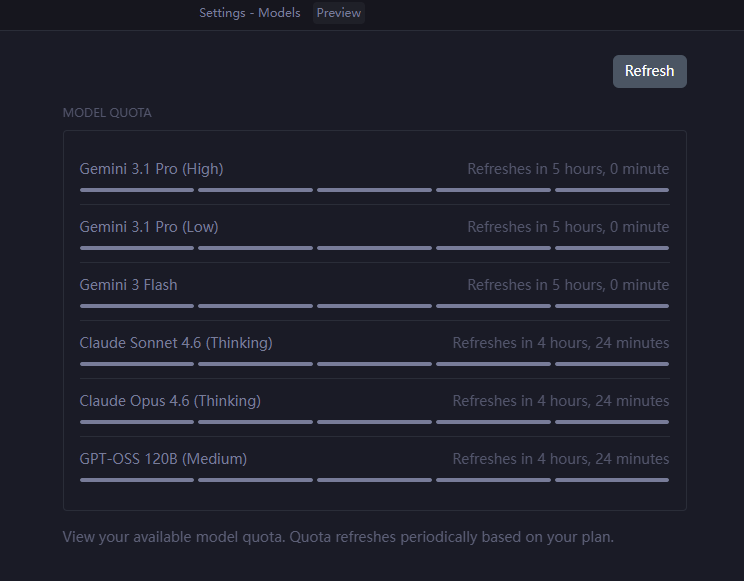Image resolution: width=744 pixels, height=581 pixels.
Task: Click the GPT-OSS 120B (Medium) model name
Action: point(163,459)
